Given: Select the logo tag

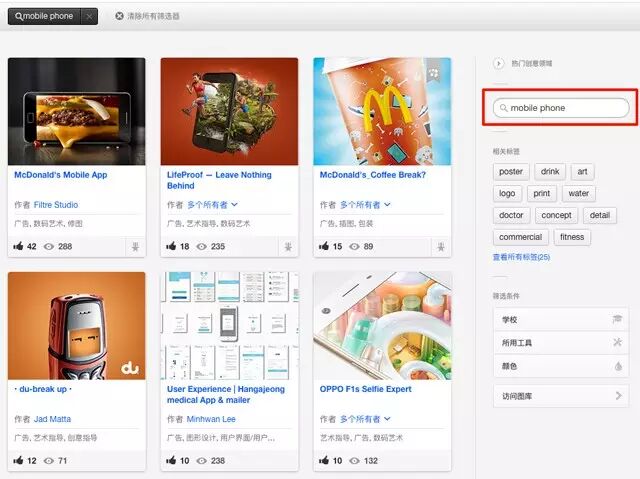Looking at the screenshot, I should point(507,193).
